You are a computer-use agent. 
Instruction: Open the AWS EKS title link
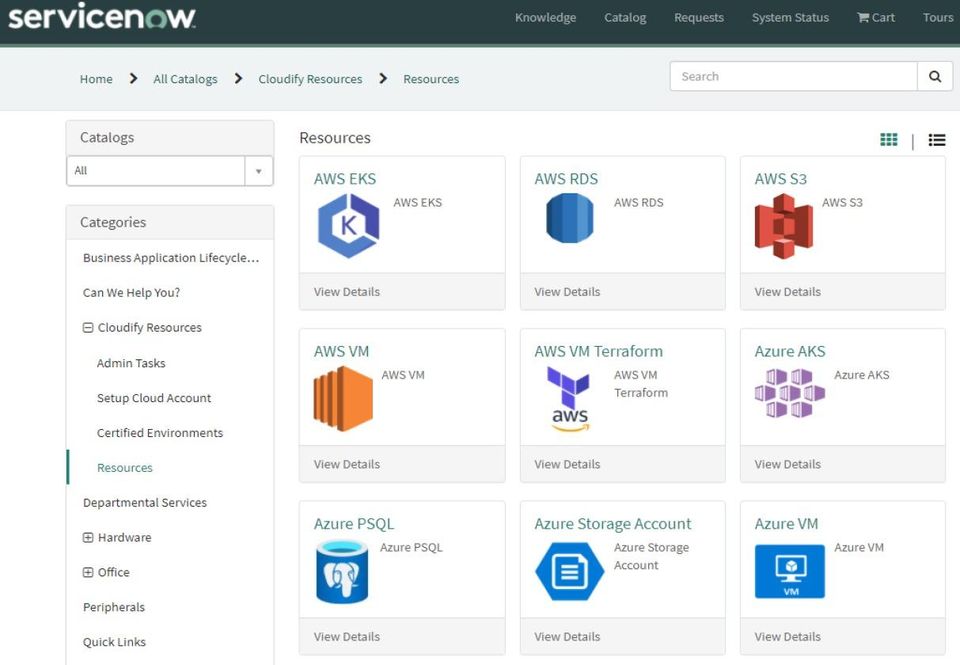pos(345,179)
